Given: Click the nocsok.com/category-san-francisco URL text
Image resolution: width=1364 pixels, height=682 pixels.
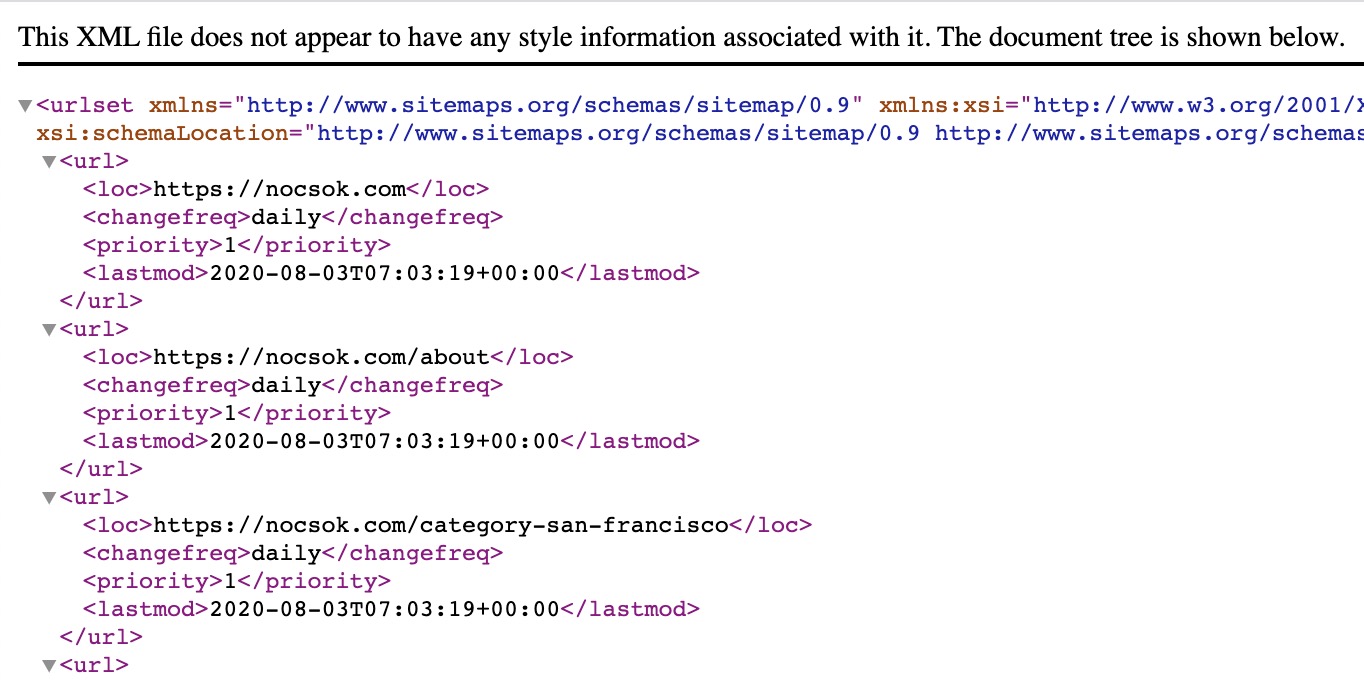Looking at the screenshot, I should tap(440, 525).
